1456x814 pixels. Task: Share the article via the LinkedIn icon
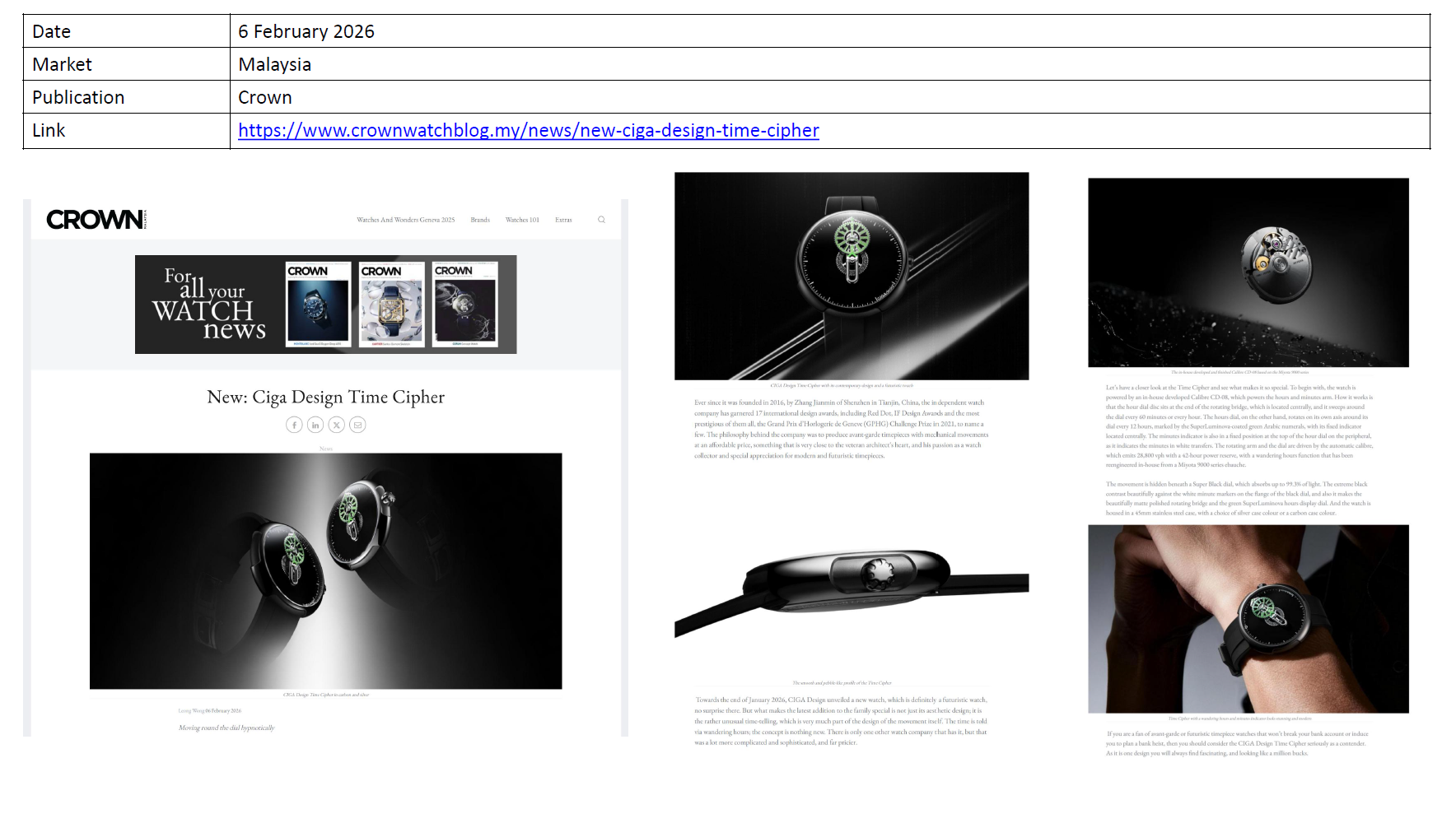tap(315, 425)
